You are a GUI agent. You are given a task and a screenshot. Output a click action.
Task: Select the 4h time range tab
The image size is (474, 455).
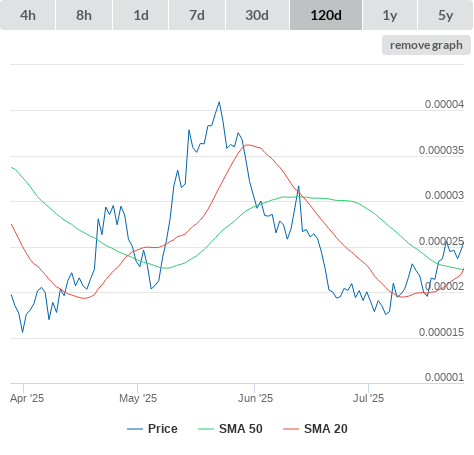[x=28, y=15]
